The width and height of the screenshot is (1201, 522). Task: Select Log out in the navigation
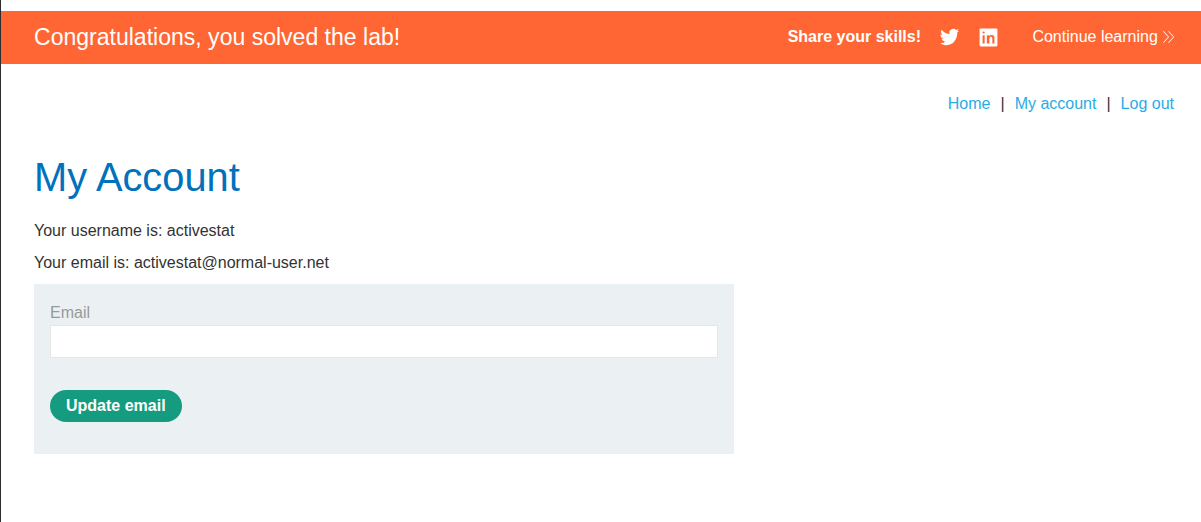click(x=1147, y=104)
